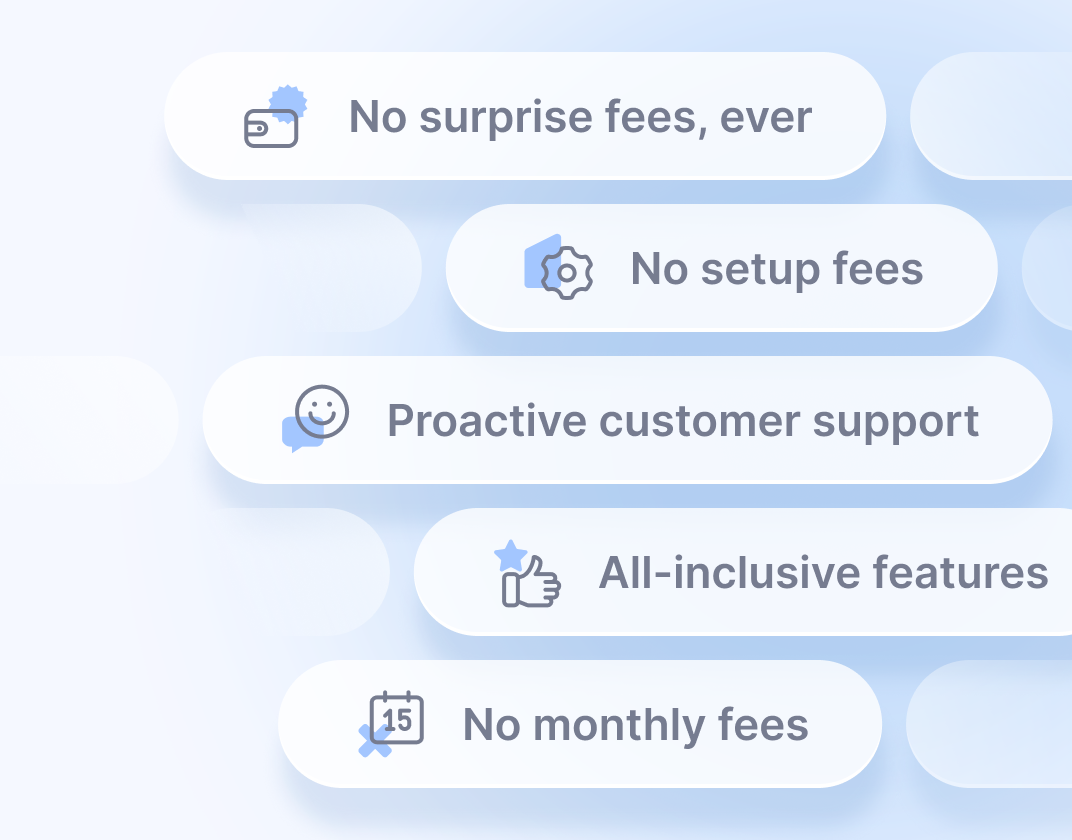The width and height of the screenshot is (1072, 840).
Task: Open the "Proactive customer support" label
Action: pyautogui.click(x=683, y=421)
